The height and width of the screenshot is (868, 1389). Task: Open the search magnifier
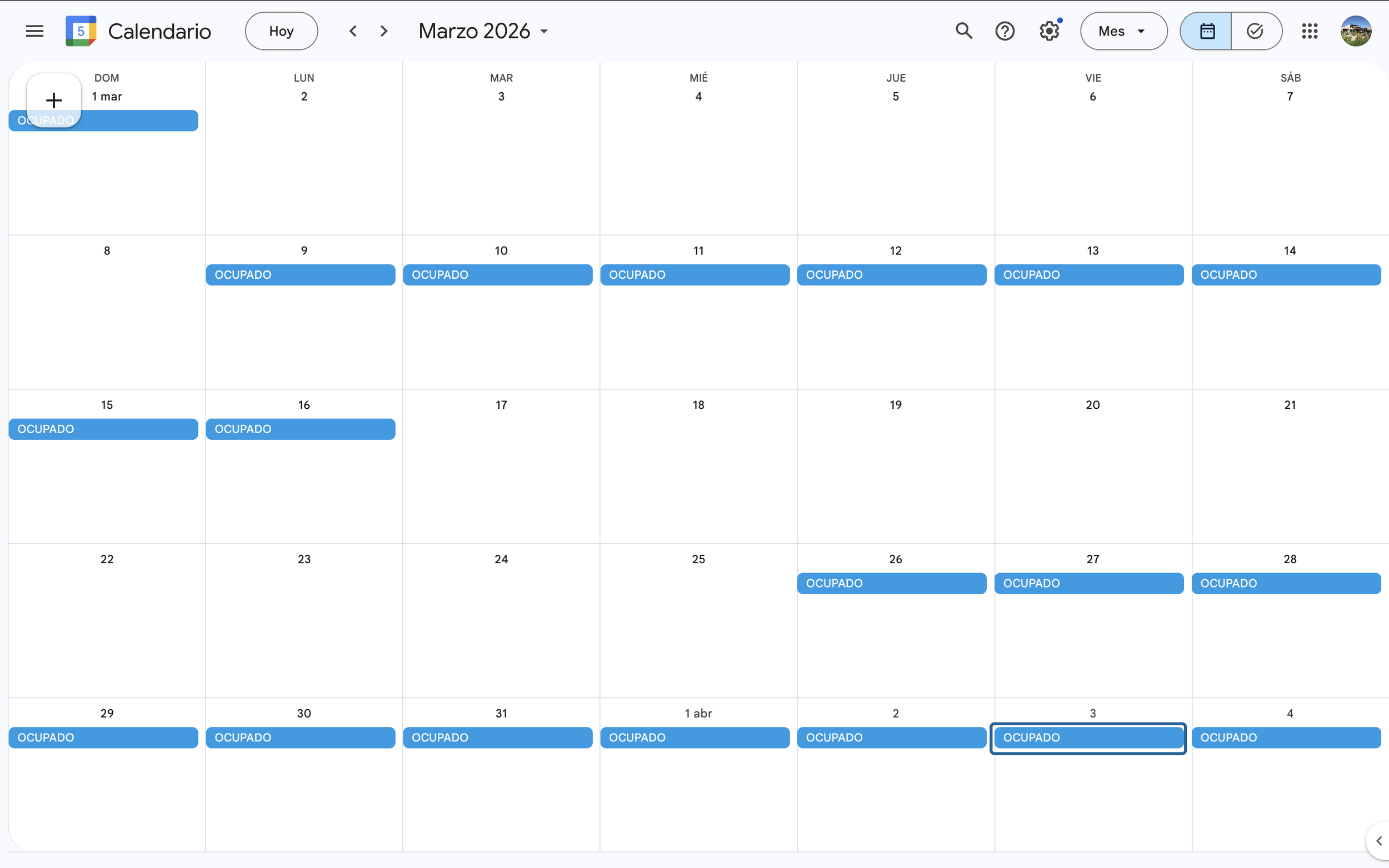pyautogui.click(x=963, y=31)
